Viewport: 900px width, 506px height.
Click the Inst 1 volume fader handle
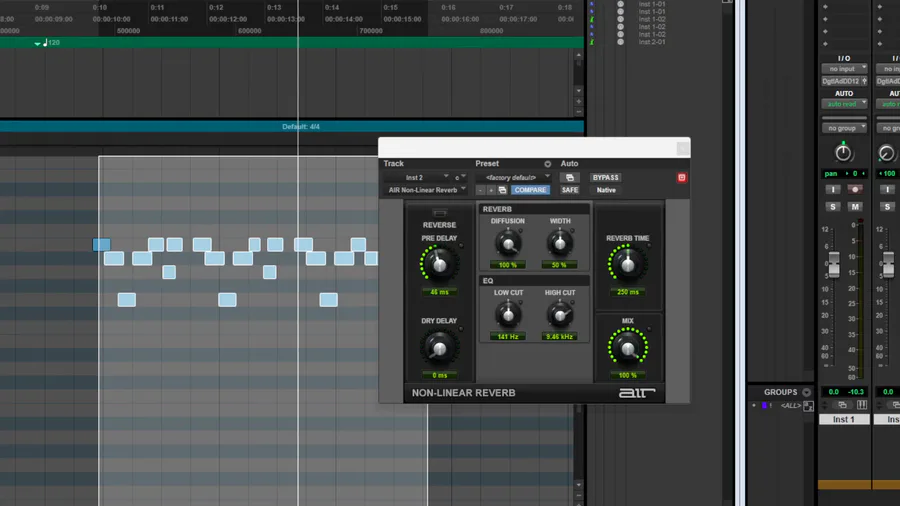[833, 264]
